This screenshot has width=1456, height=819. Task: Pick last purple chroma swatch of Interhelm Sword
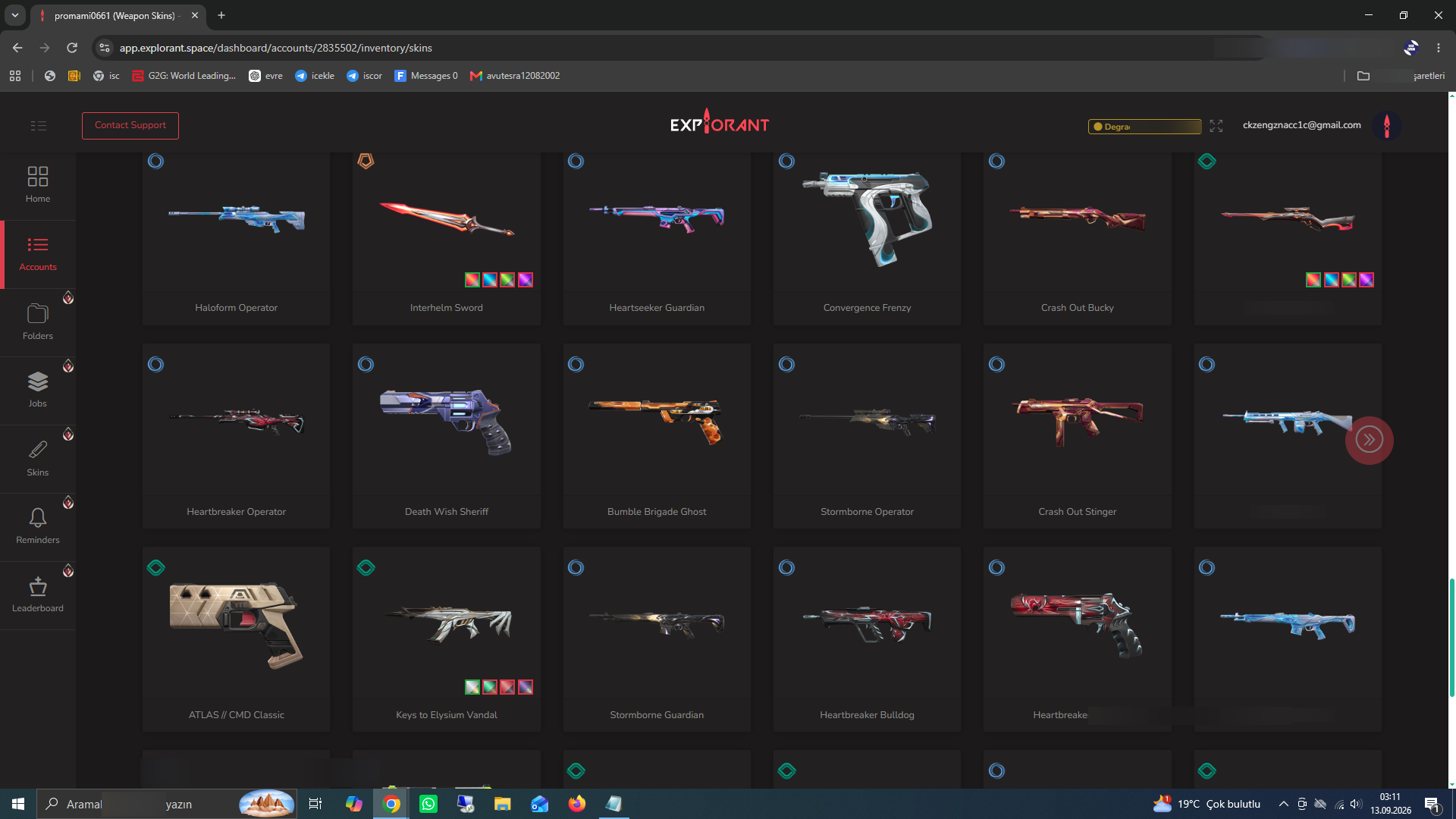pyautogui.click(x=526, y=280)
